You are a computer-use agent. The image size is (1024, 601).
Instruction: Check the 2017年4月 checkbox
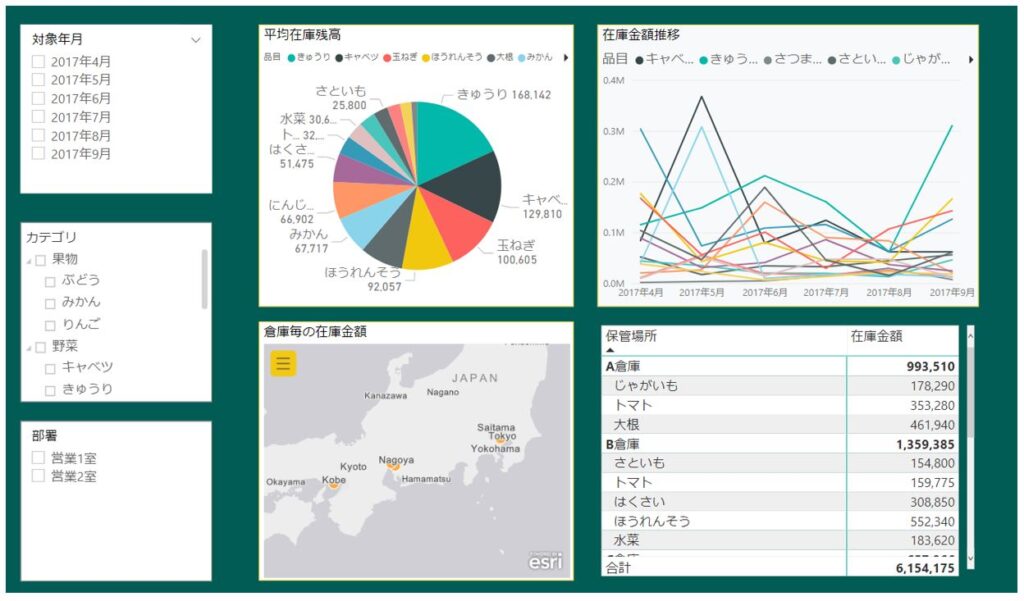click(x=38, y=62)
